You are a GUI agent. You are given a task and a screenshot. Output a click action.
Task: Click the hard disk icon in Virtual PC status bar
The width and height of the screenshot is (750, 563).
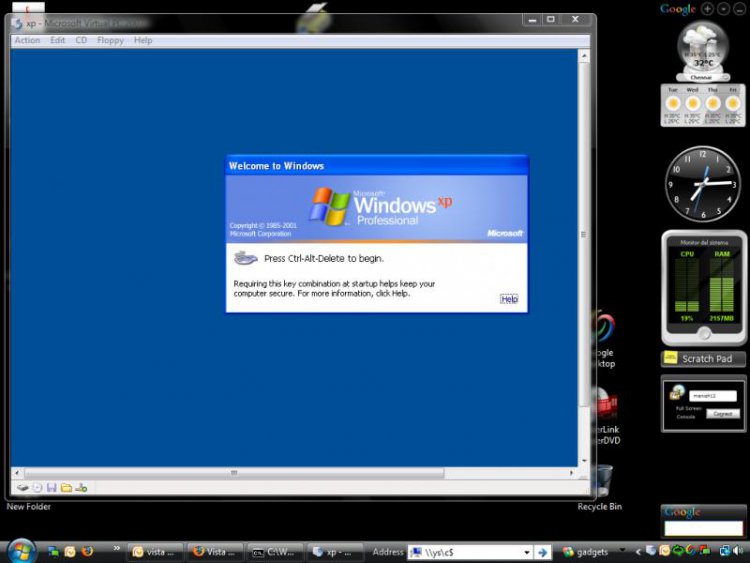[22, 488]
